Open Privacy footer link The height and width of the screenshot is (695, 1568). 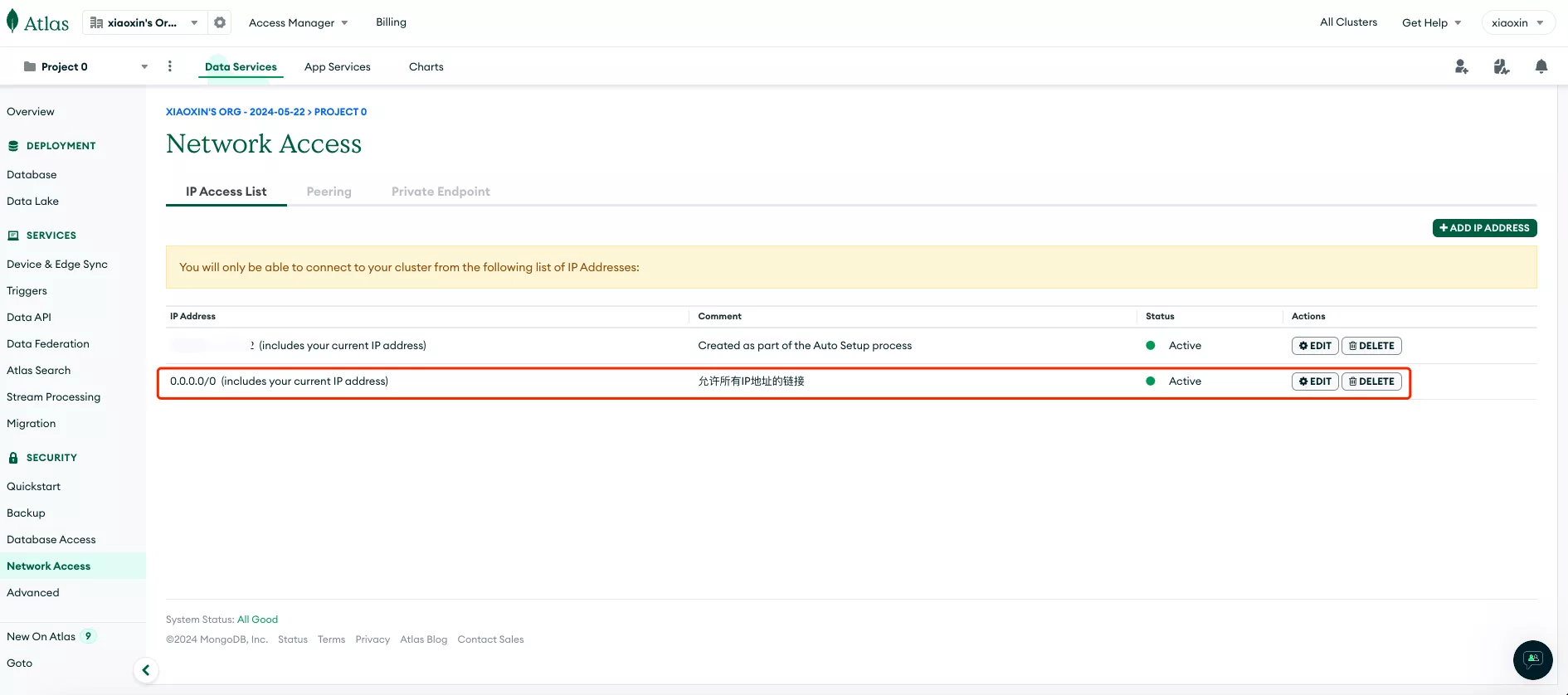point(373,639)
